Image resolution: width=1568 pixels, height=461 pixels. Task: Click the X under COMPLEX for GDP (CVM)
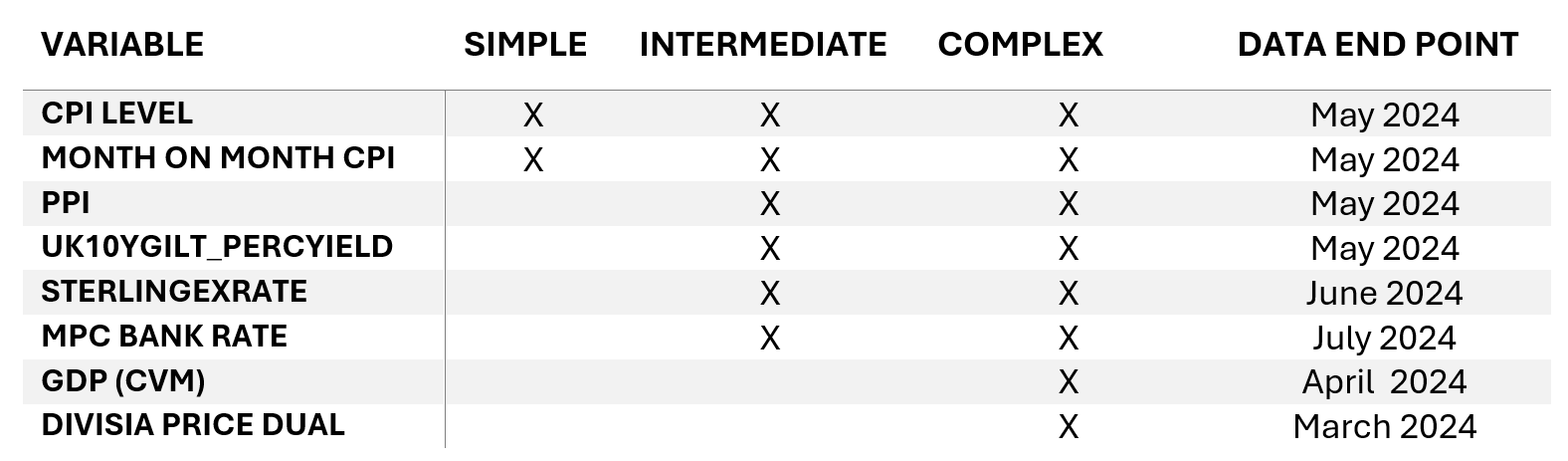[x=1068, y=382]
